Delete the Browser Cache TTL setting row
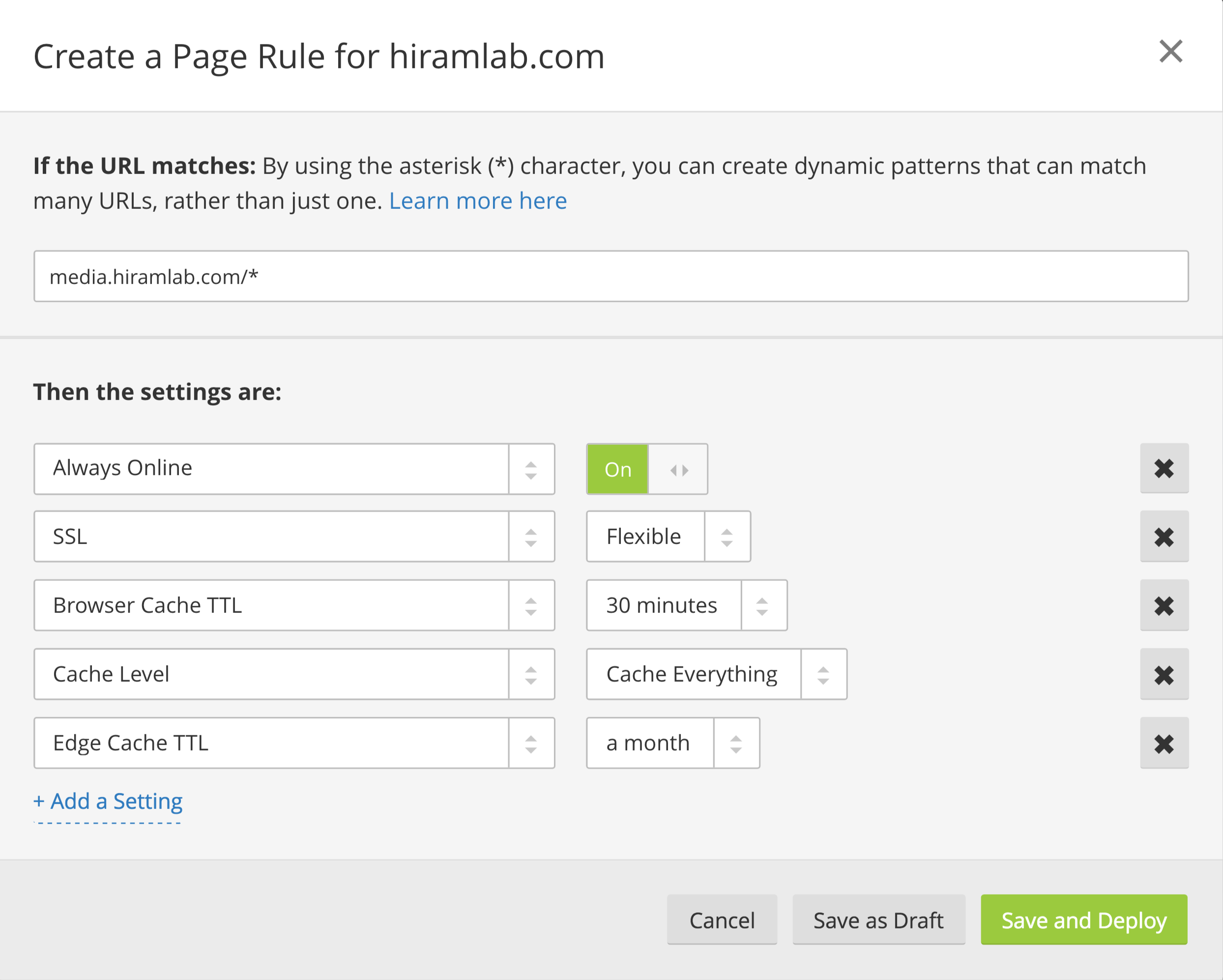 [x=1164, y=605]
